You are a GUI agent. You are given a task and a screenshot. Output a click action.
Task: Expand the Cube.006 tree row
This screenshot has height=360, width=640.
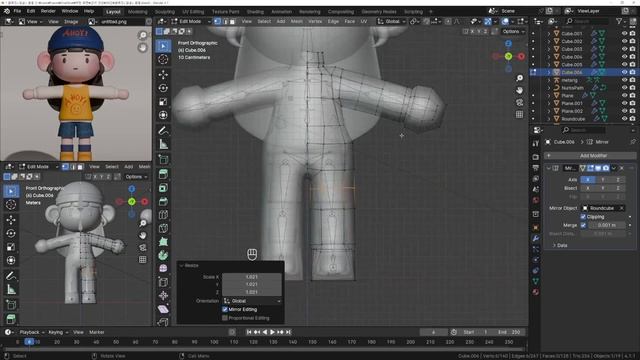549,72
